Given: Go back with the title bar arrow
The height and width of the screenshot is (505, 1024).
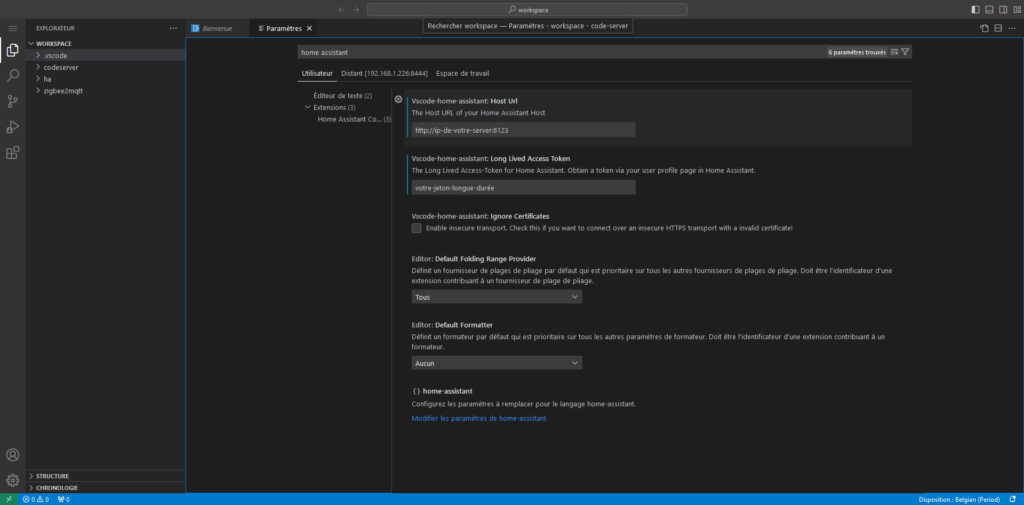Looking at the screenshot, I should click(x=342, y=10).
